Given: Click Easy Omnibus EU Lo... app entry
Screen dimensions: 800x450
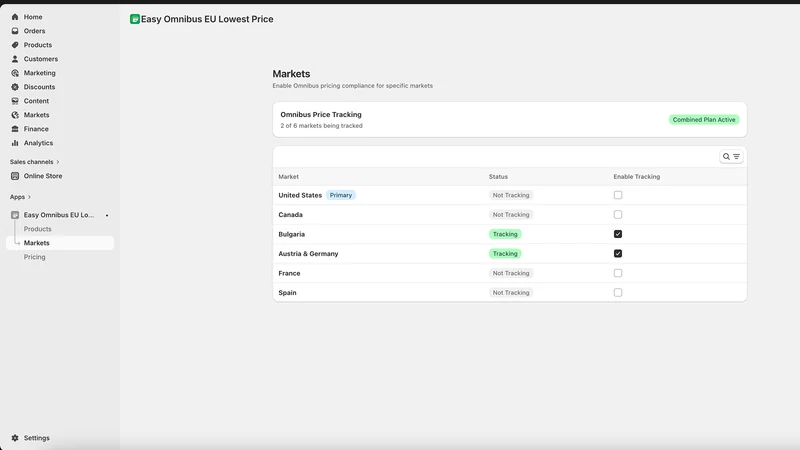Looking at the screenshot, I should click(59, 215).
